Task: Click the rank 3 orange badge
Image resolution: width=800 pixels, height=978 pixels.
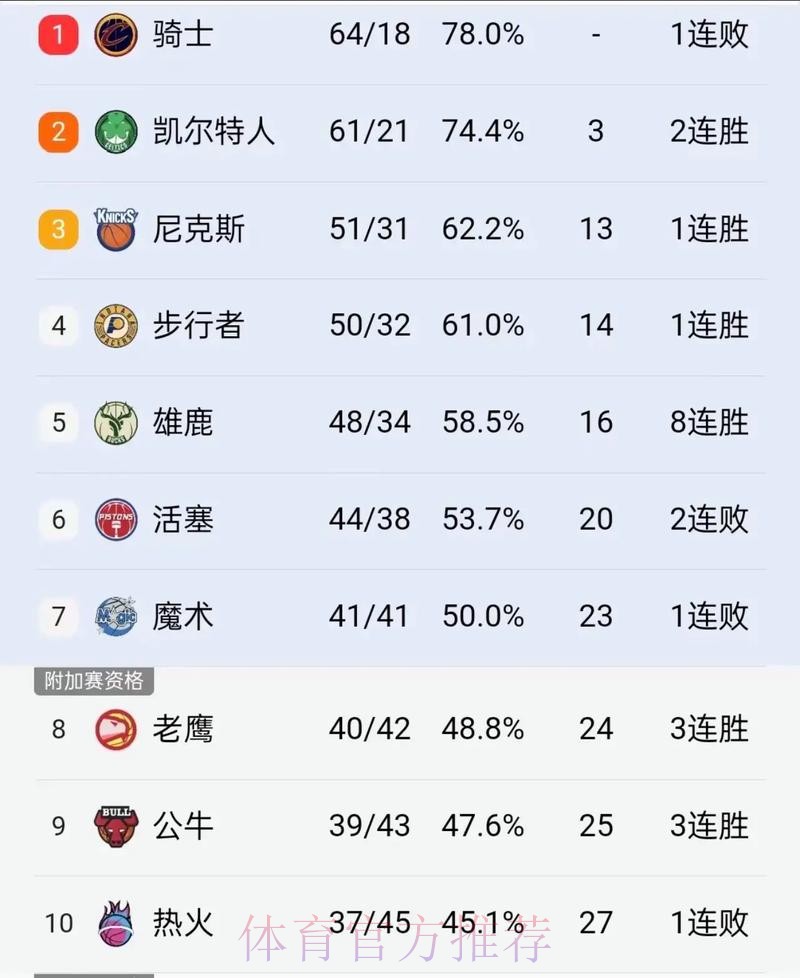Action: pos(57,229)
